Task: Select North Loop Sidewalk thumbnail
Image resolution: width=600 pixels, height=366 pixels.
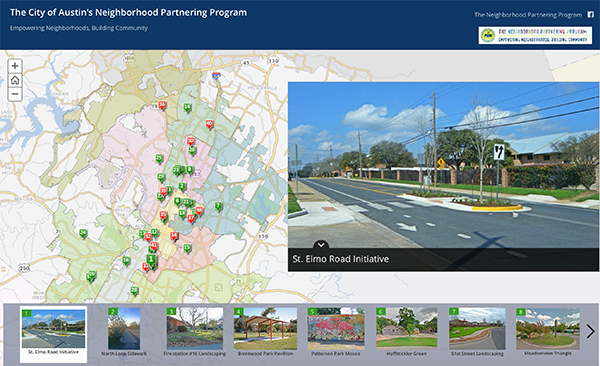Action: tap(124, 332)
